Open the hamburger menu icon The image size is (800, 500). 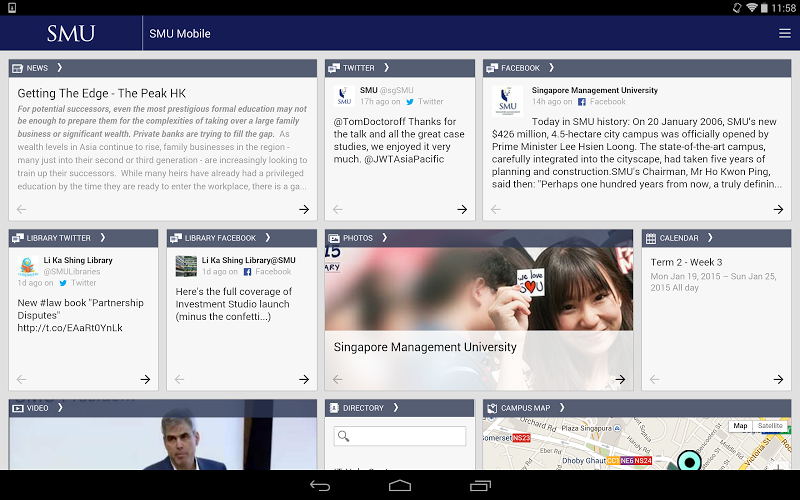click(785, 34)
